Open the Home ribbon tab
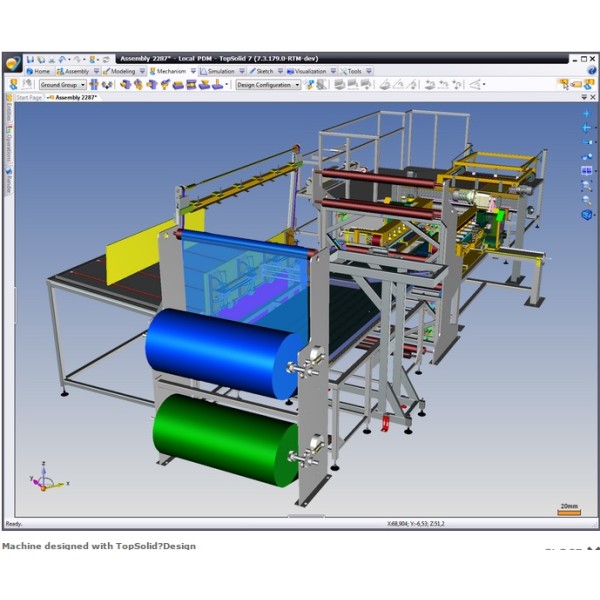 tap(38, 71)
